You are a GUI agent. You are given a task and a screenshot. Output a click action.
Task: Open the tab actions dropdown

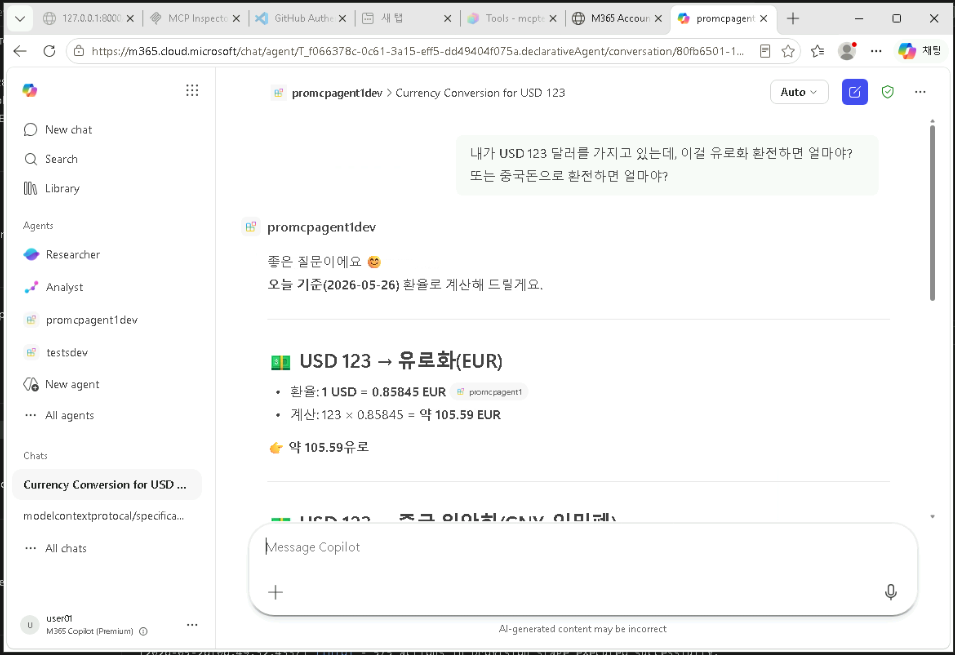click(20, 19)
